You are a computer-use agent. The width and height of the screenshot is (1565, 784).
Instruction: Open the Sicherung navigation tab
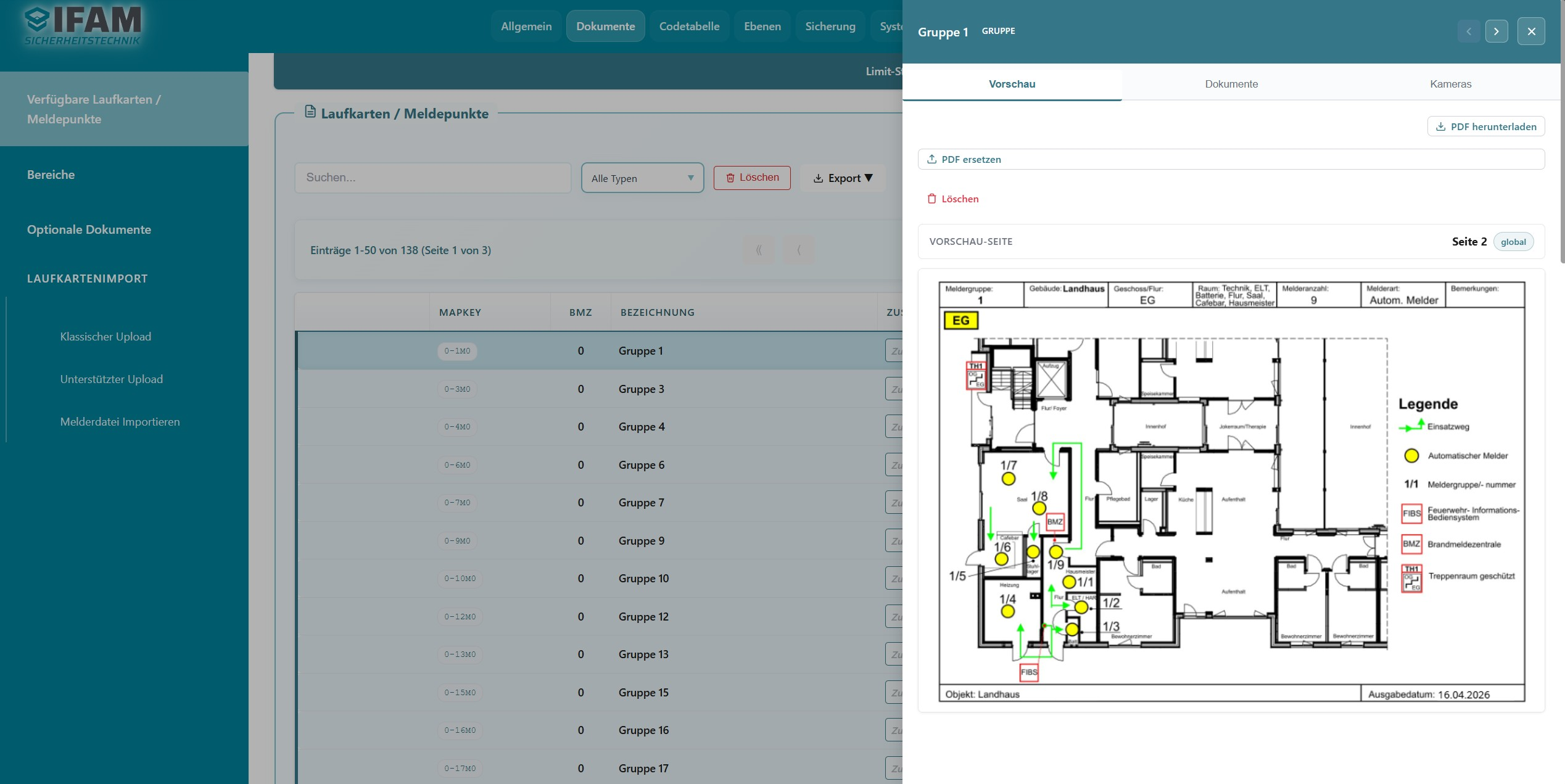click(x=830, y=26)
